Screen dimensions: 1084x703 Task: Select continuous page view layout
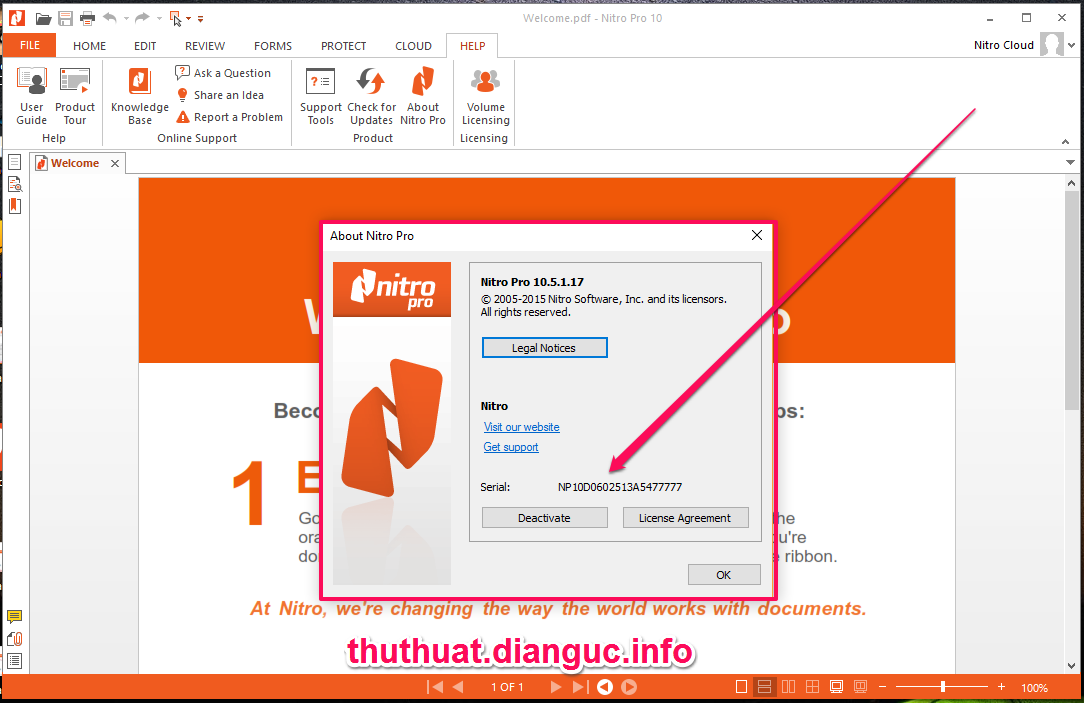[x=765, y=687]
